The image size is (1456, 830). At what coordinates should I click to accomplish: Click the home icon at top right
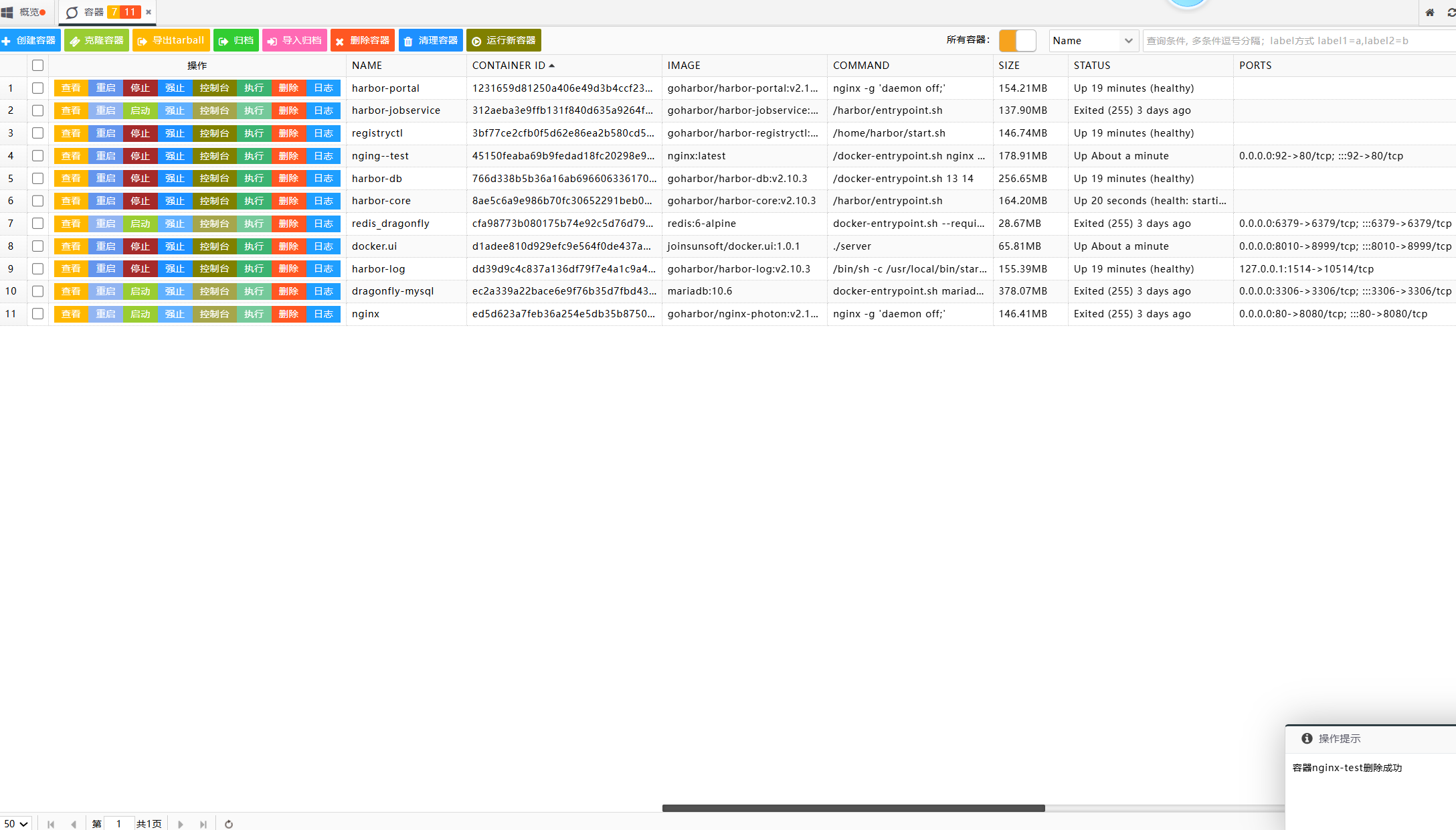click(1430, 13)
